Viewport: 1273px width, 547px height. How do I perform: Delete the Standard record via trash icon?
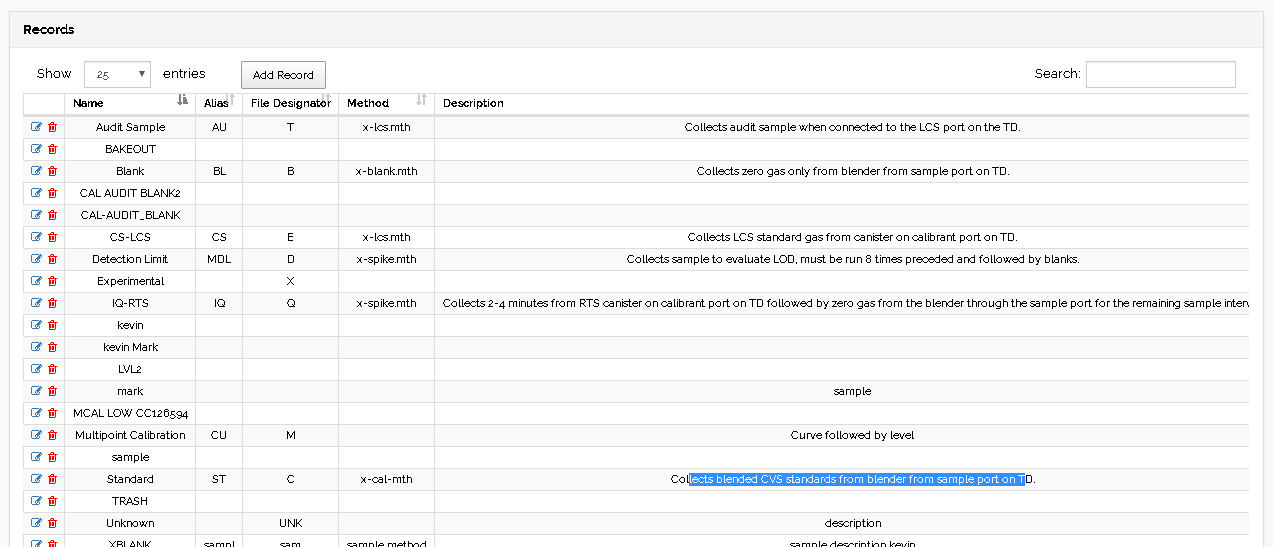53,479
